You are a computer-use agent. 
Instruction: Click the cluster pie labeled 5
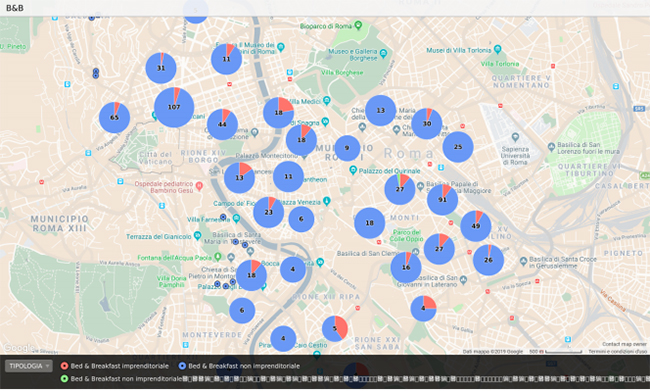(335, 329)
